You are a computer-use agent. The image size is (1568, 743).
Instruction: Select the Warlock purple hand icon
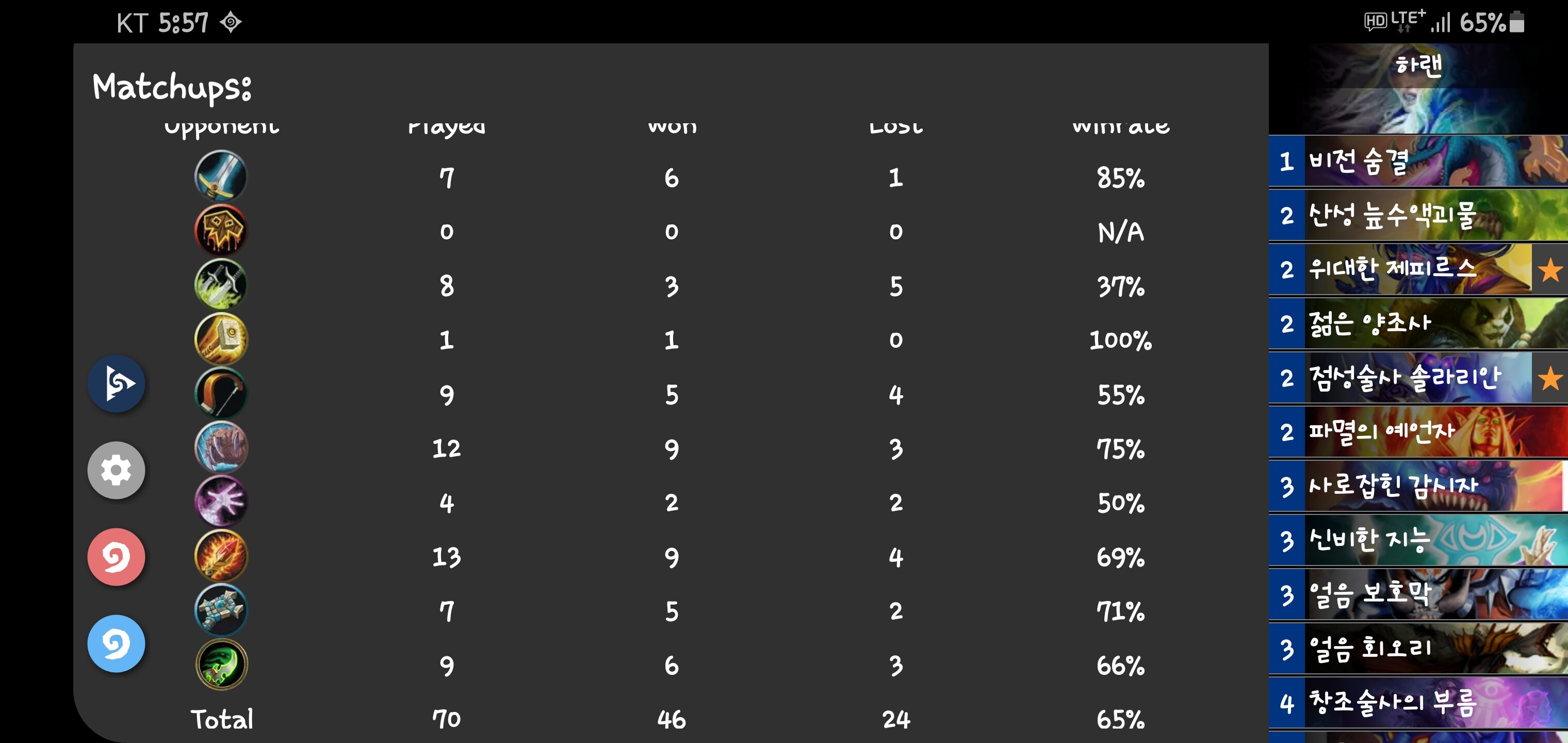pyautogui.click(x=221, y=501)
